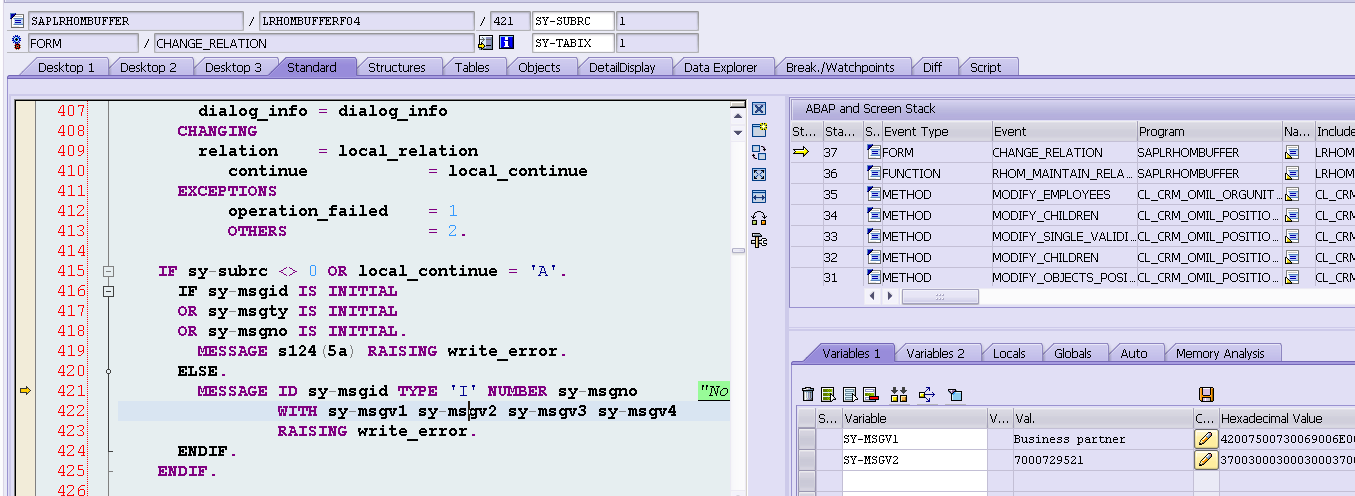Screen dimensions: 1355x496
Task: Select the row selector for SY-MSGV1
Action: 806,439
